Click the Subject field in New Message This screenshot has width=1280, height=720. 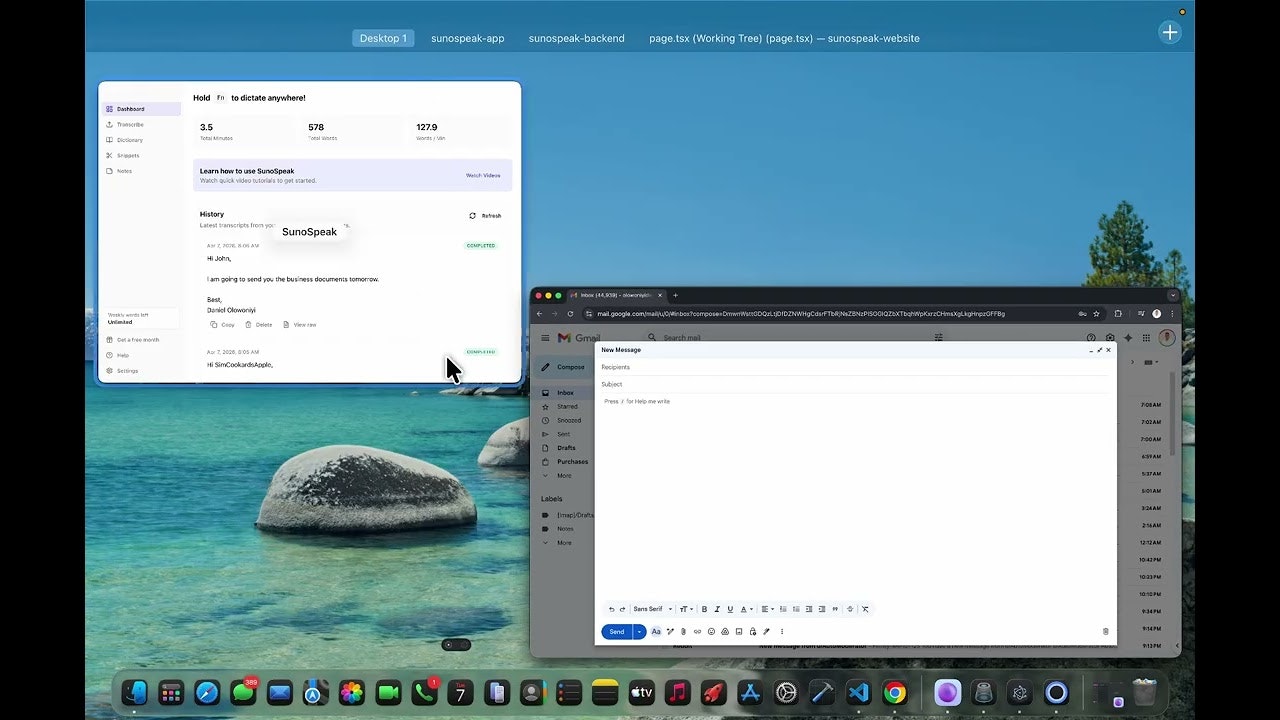[855, 384]
